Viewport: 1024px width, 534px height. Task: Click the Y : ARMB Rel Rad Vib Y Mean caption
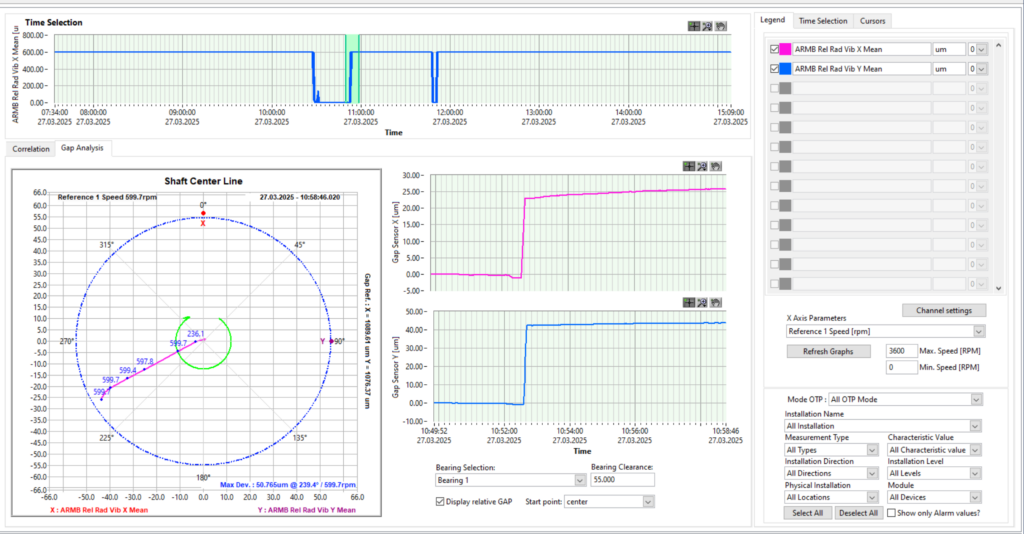(x=306, y=510)
